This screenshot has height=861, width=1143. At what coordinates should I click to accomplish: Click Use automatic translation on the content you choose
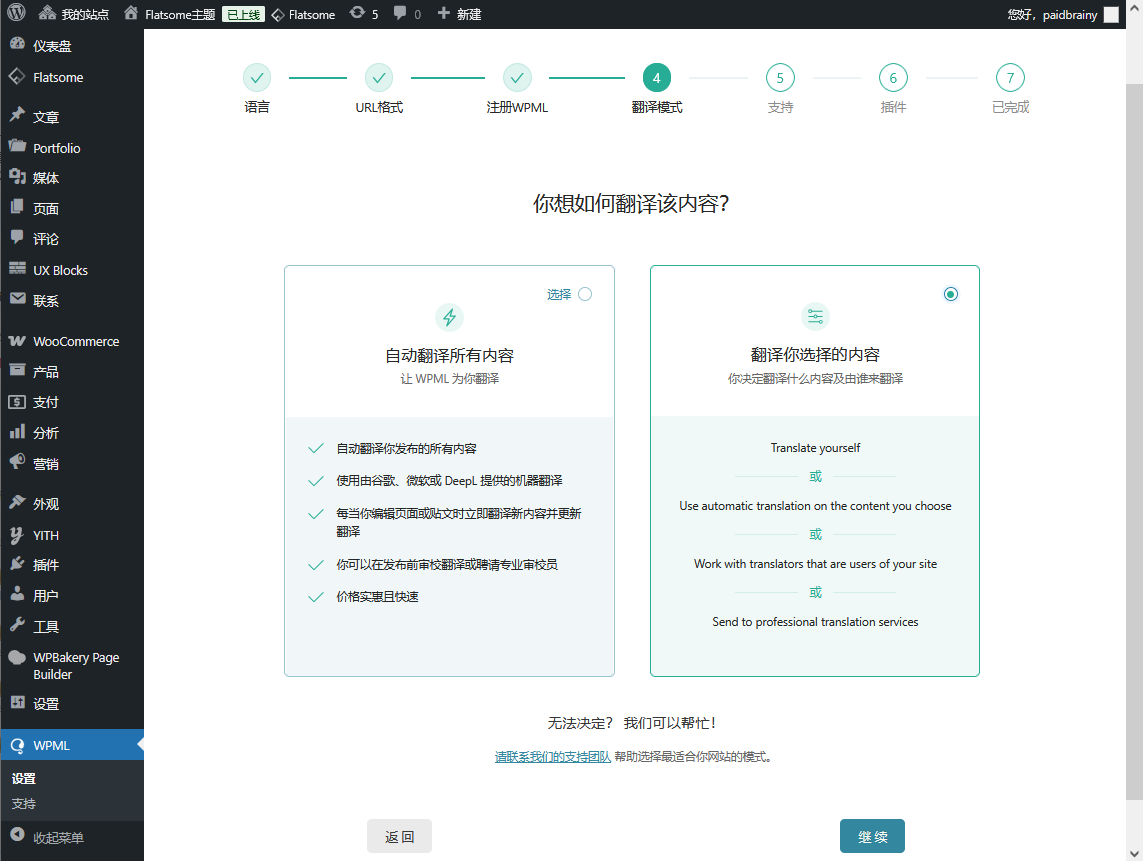coord(815,505)
